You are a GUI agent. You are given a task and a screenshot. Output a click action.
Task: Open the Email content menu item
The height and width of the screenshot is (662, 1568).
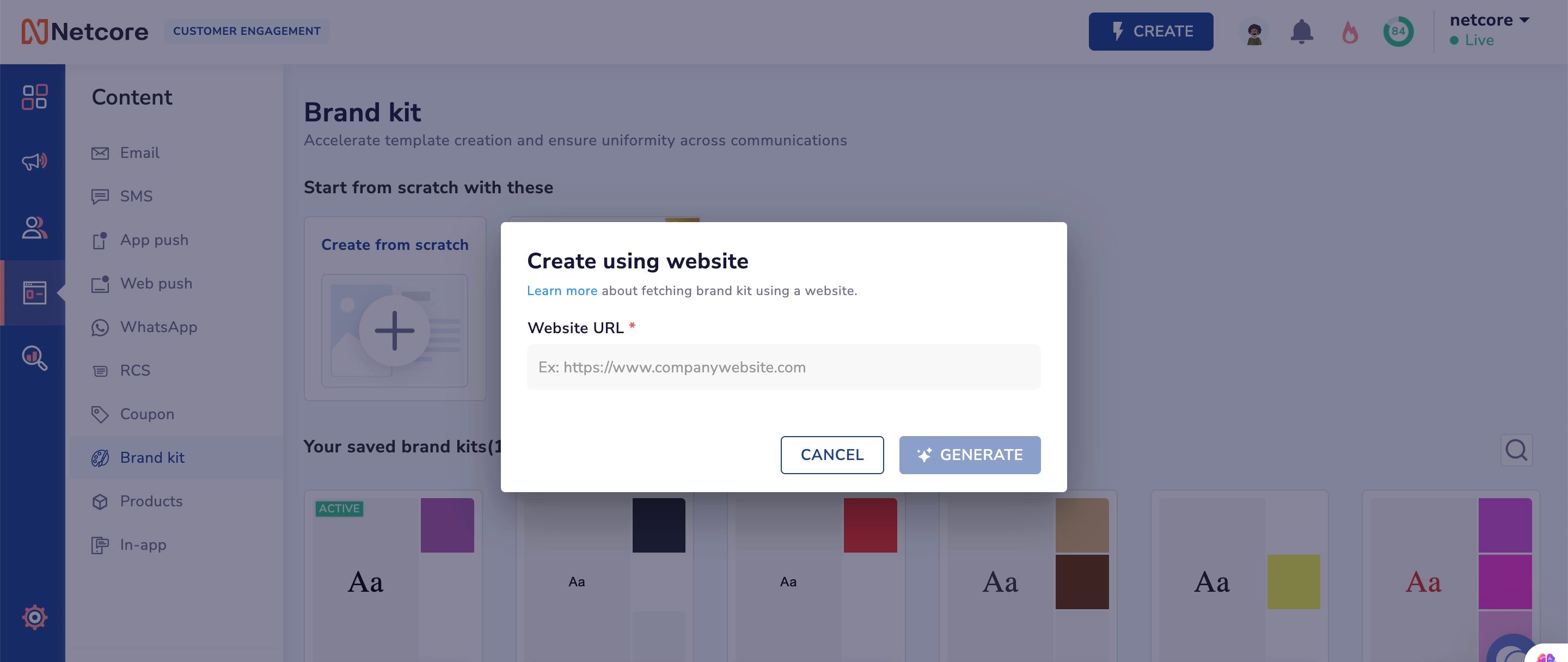(x=139, y=153)
